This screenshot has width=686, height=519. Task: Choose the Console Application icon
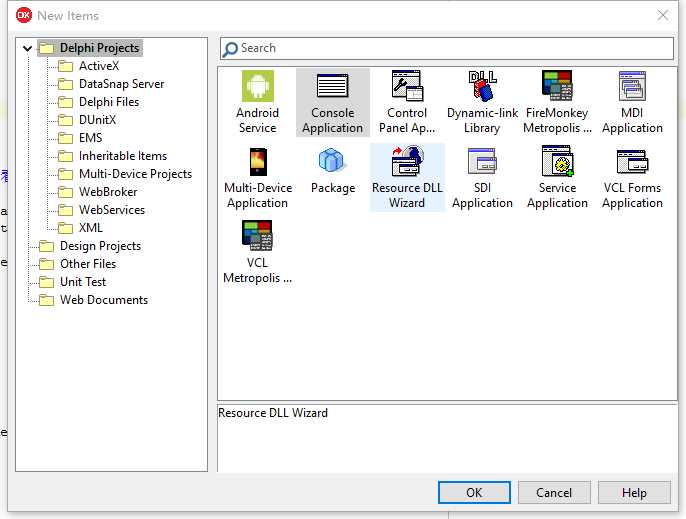(332, 85)
